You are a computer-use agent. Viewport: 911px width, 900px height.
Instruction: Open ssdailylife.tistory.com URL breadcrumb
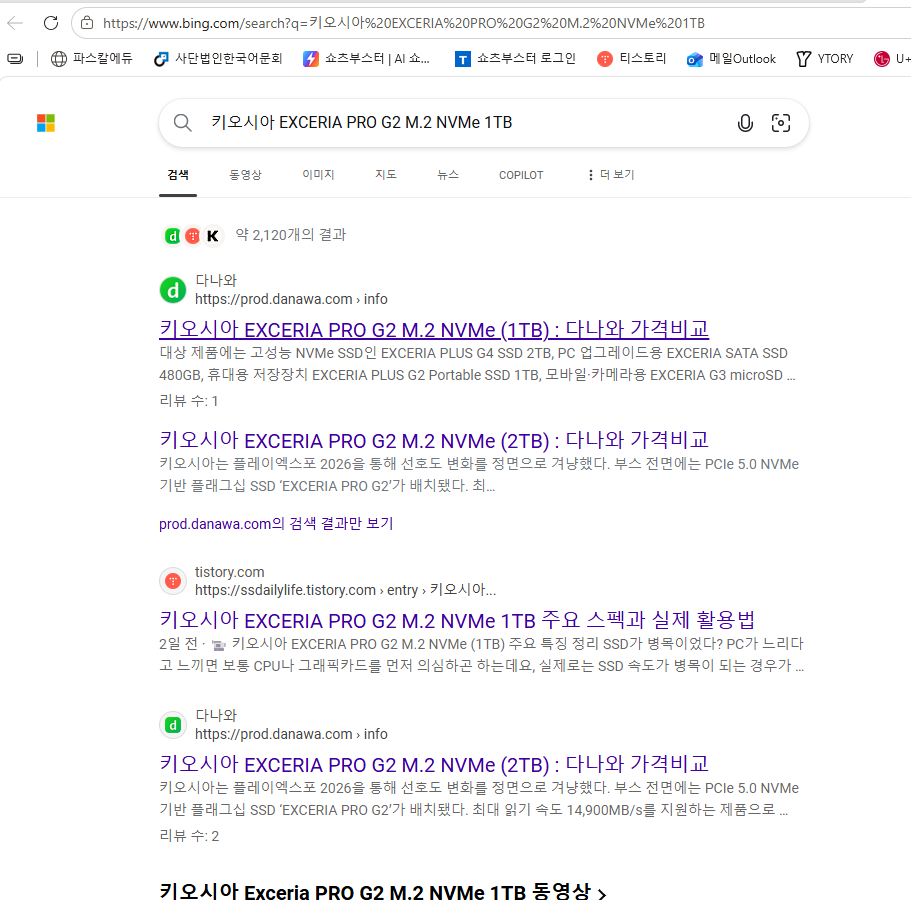point(345,590)
